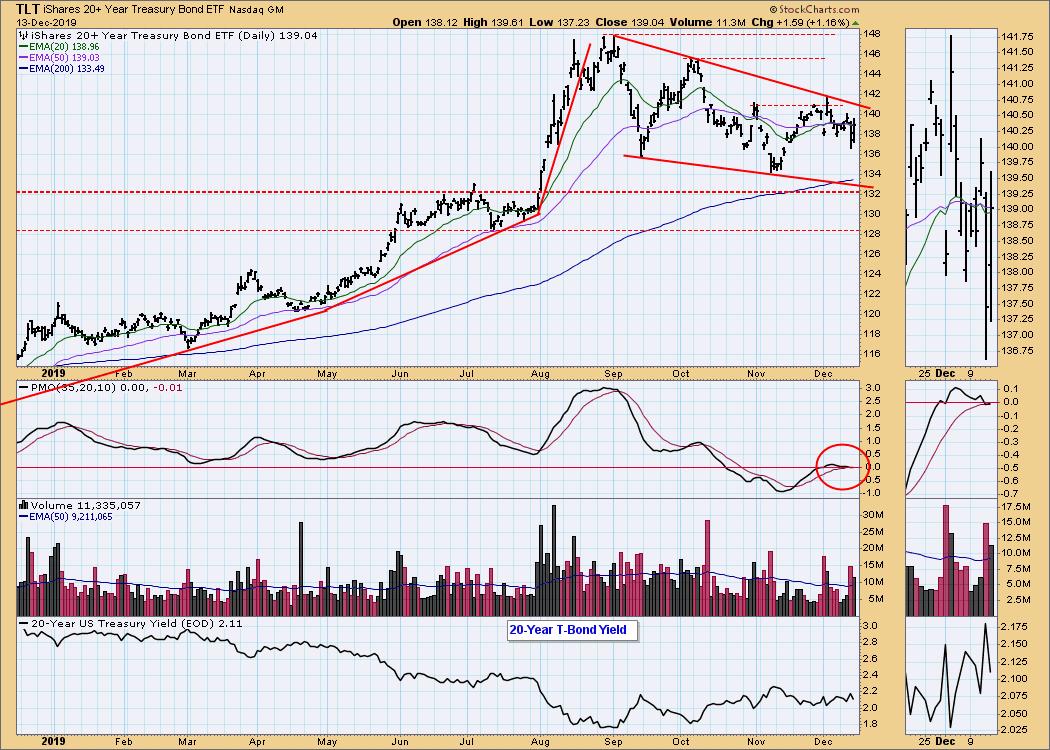The image size is (1050, 750).
Task: Click the 2019 label at chart bottom
Action: tap(54, 741)
